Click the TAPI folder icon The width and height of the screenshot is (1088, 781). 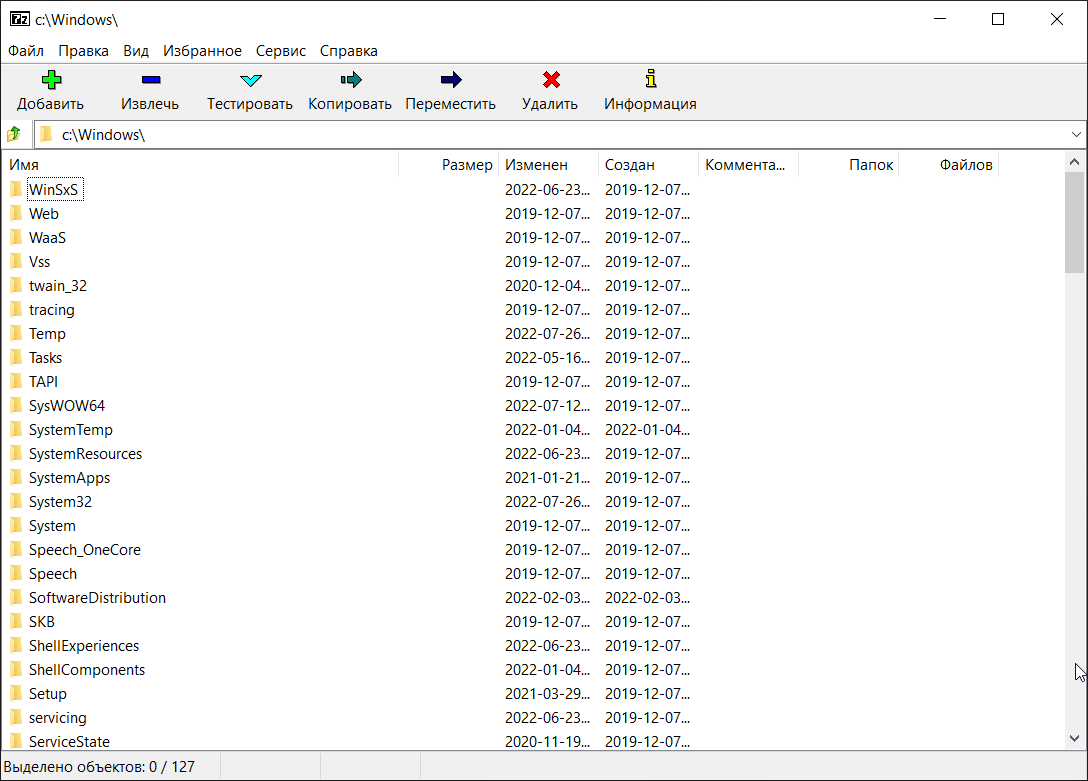click(17, 381)
